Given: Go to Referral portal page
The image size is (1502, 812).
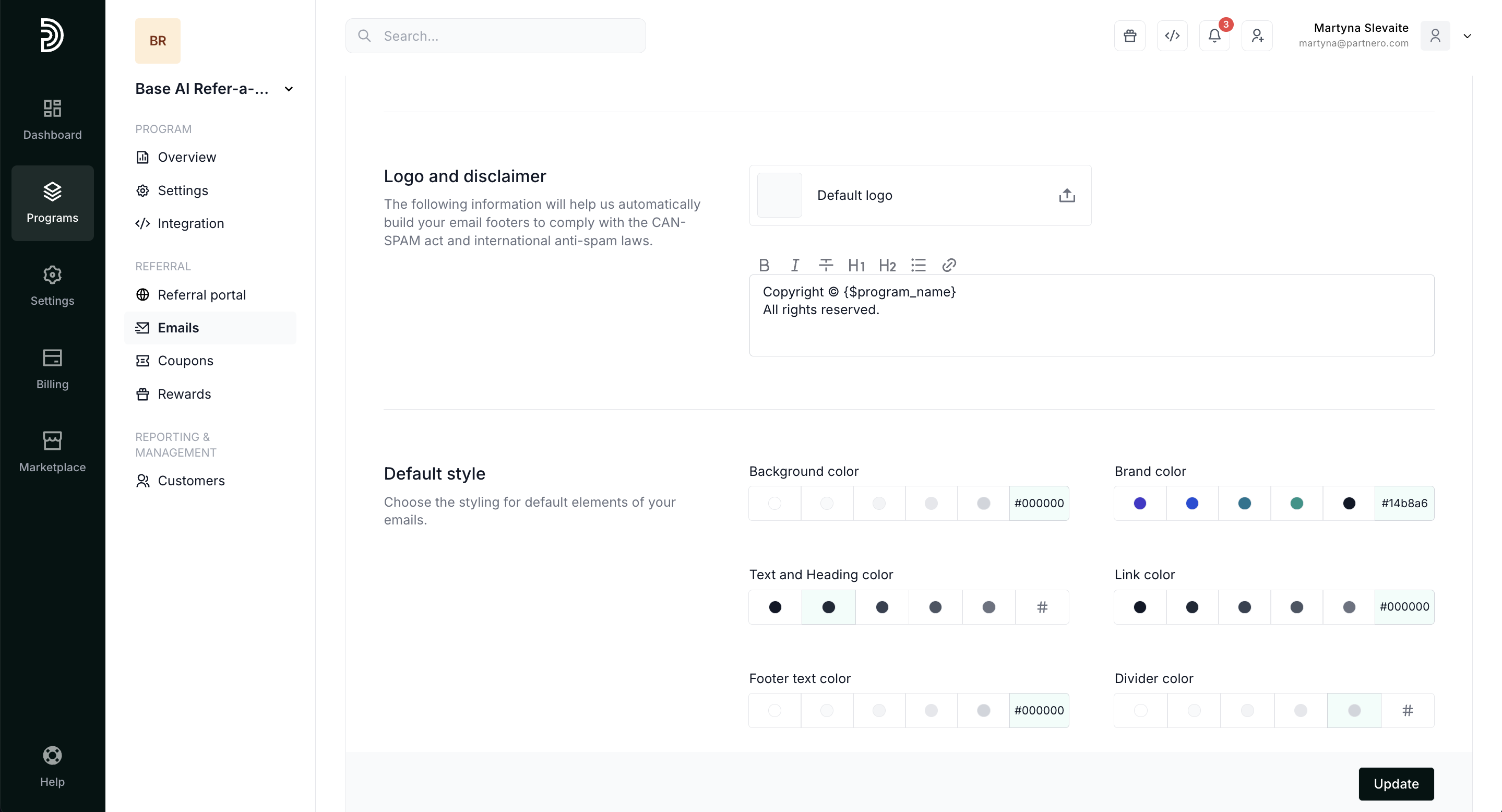Looking at the screenshot, I should click(x=202, y=295).
